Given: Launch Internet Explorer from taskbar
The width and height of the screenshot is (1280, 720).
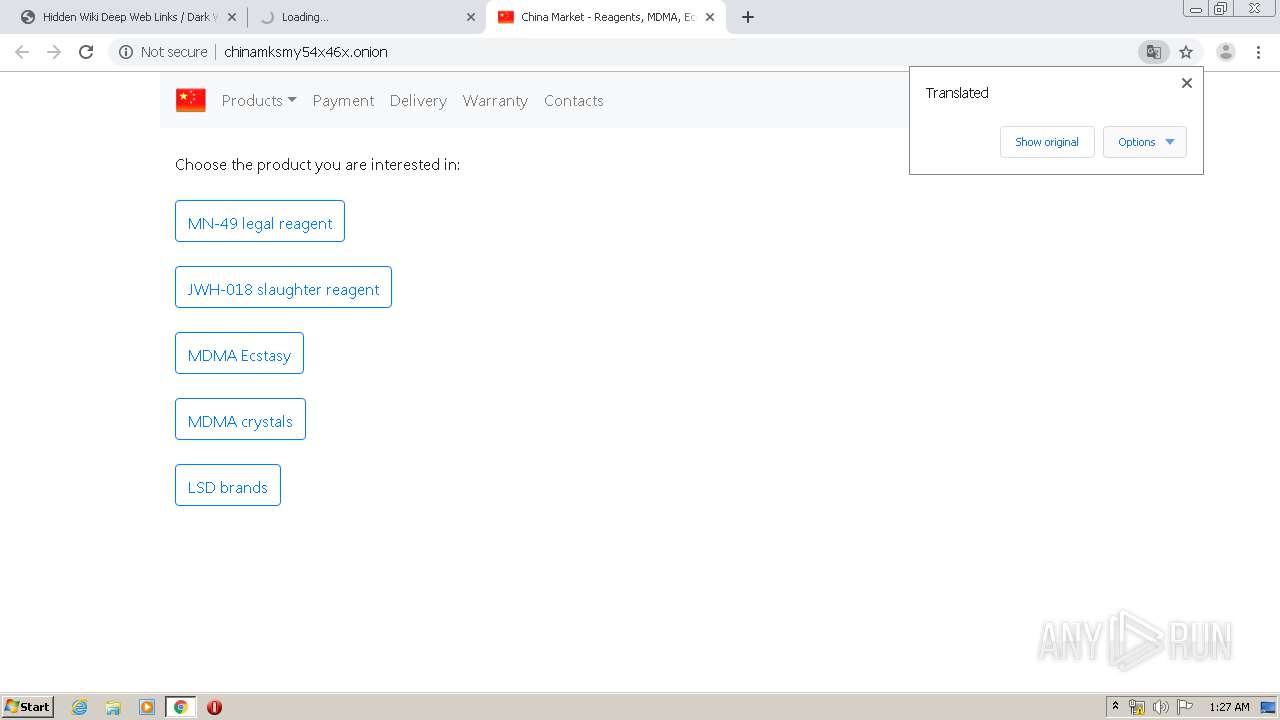Looking at the screenshot, I should point(80,707).
